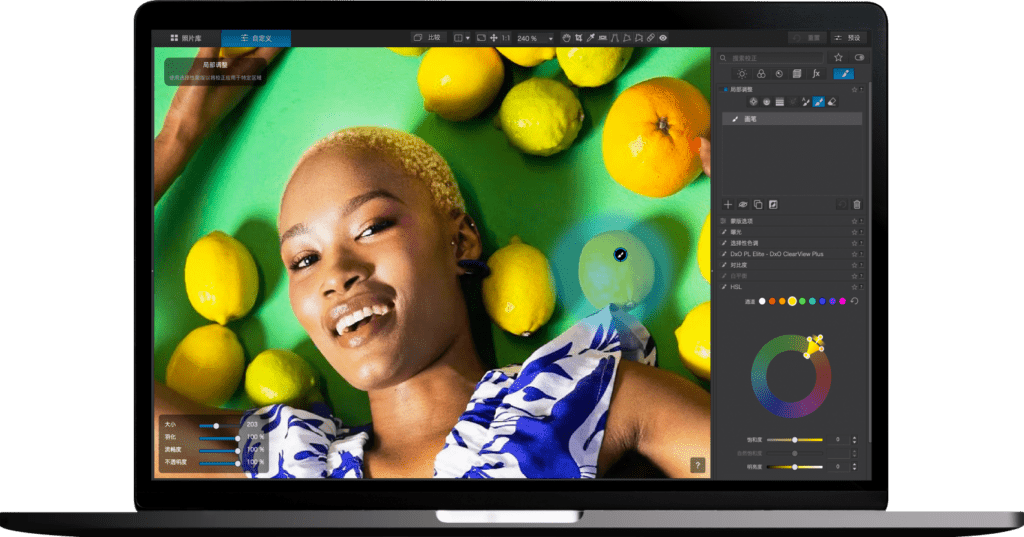Toggle the active corrections switch beside search
The image size is (1024, 537).
(x=859, y=57)
